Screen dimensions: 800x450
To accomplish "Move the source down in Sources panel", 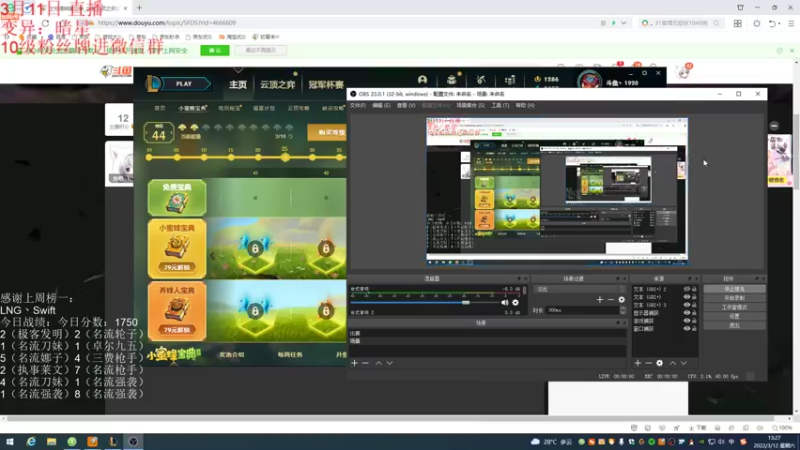I will coord(684,363).
